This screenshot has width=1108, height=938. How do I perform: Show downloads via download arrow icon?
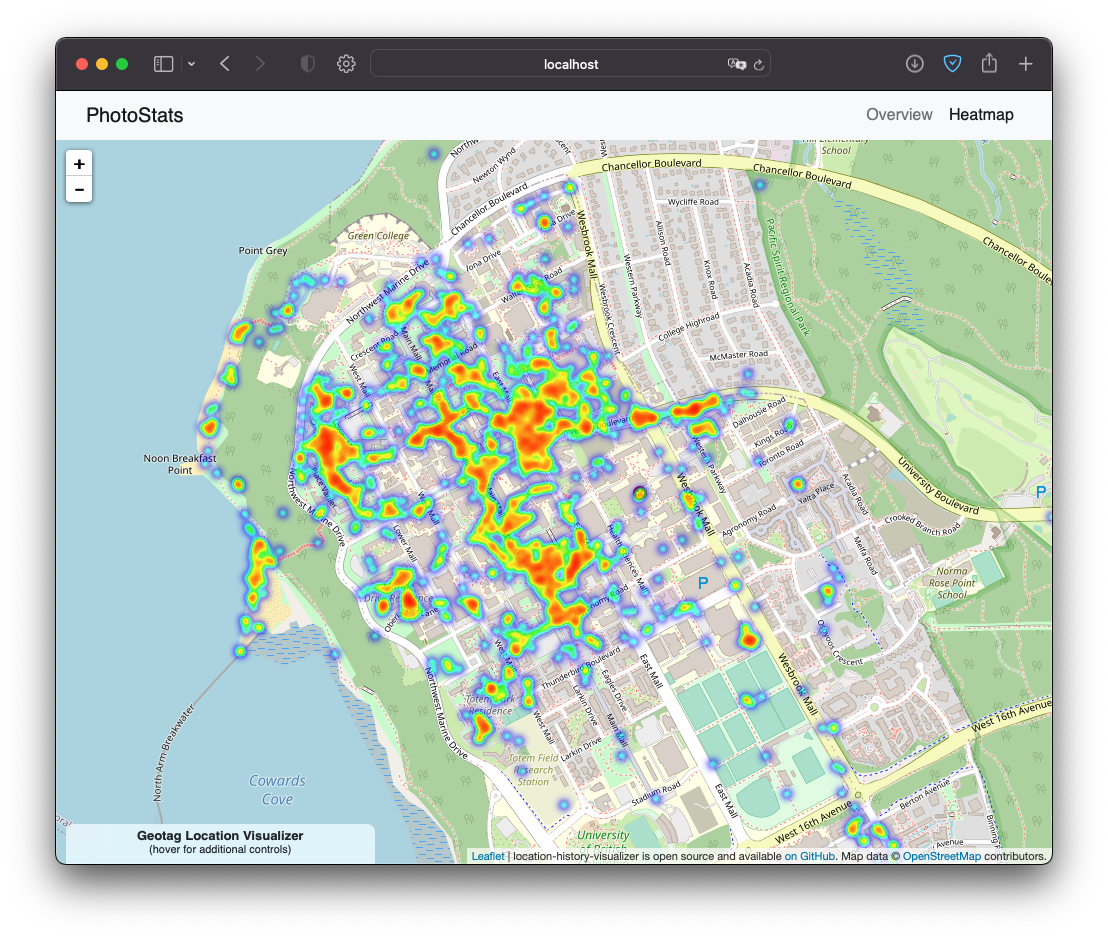[x=914, y=64]
